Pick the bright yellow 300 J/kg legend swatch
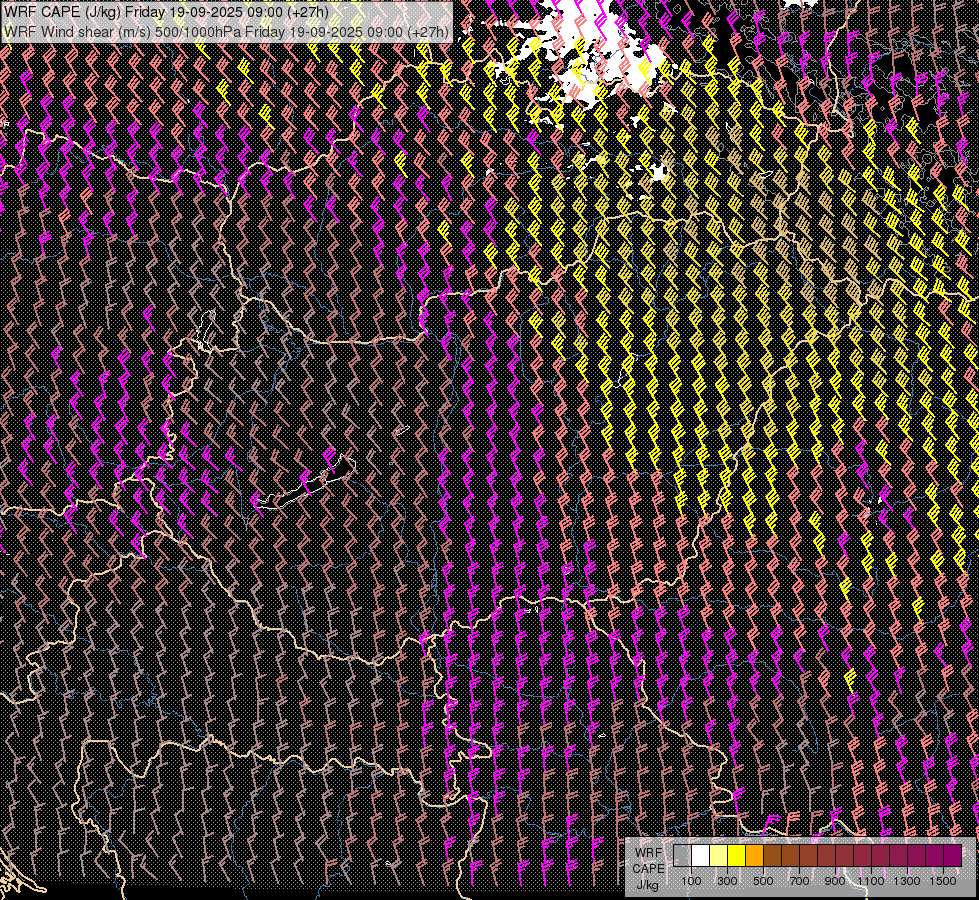The width and height of the screenshot is (979, 900). point(736,855)
